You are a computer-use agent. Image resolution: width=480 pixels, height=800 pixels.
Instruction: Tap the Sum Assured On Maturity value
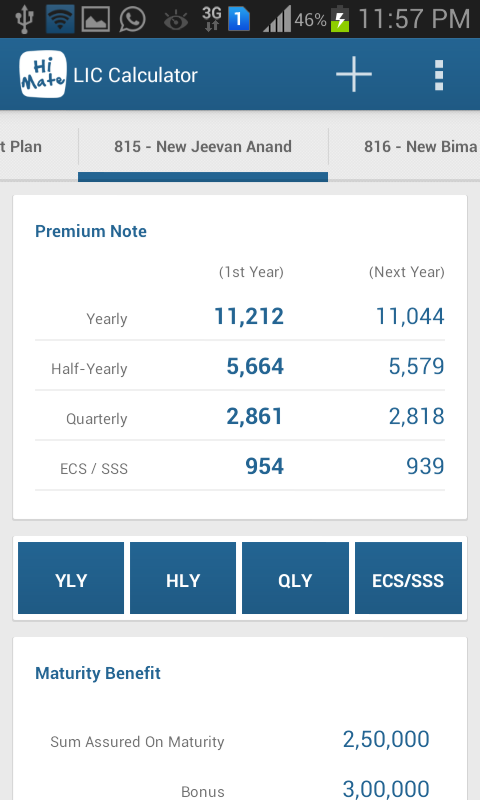tap(386, 739)
